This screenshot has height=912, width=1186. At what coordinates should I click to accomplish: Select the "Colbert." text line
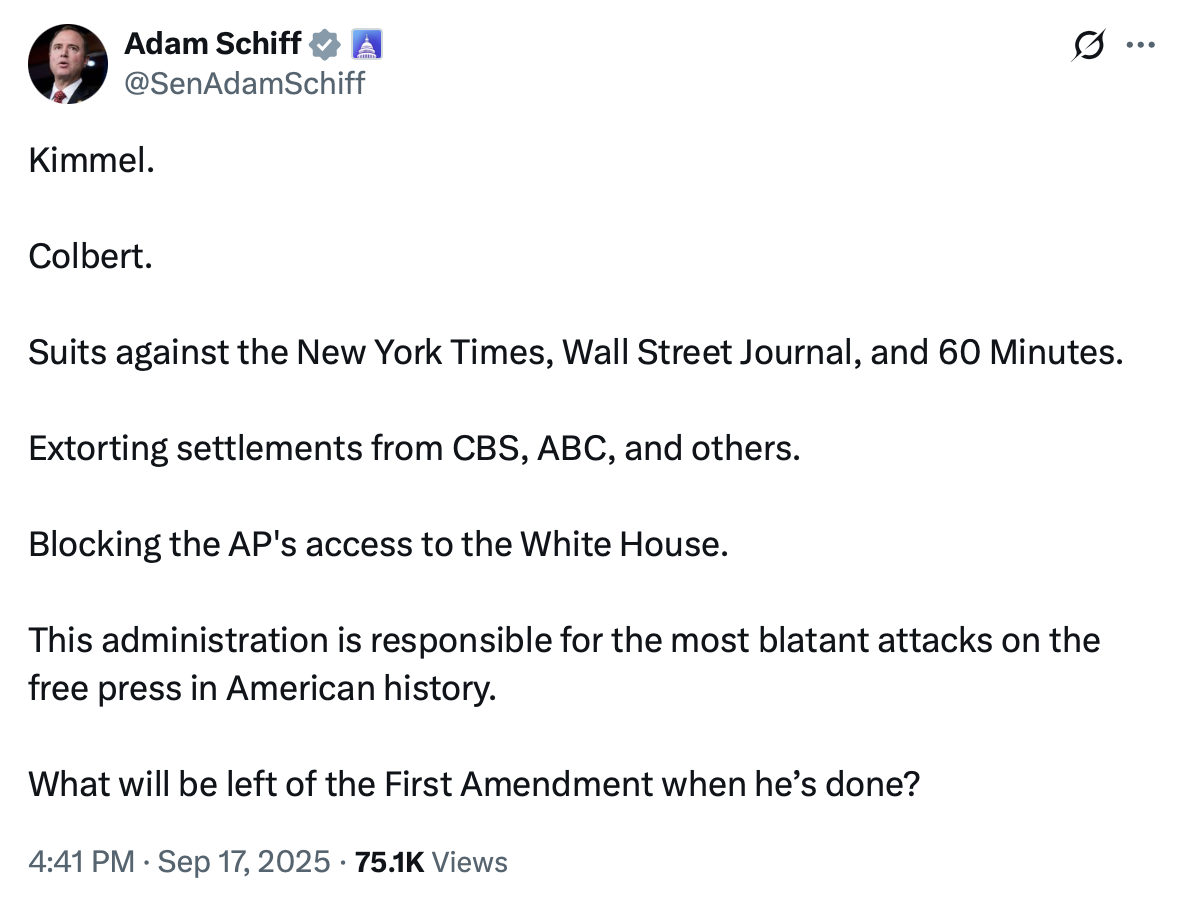(x=91, y=256)
